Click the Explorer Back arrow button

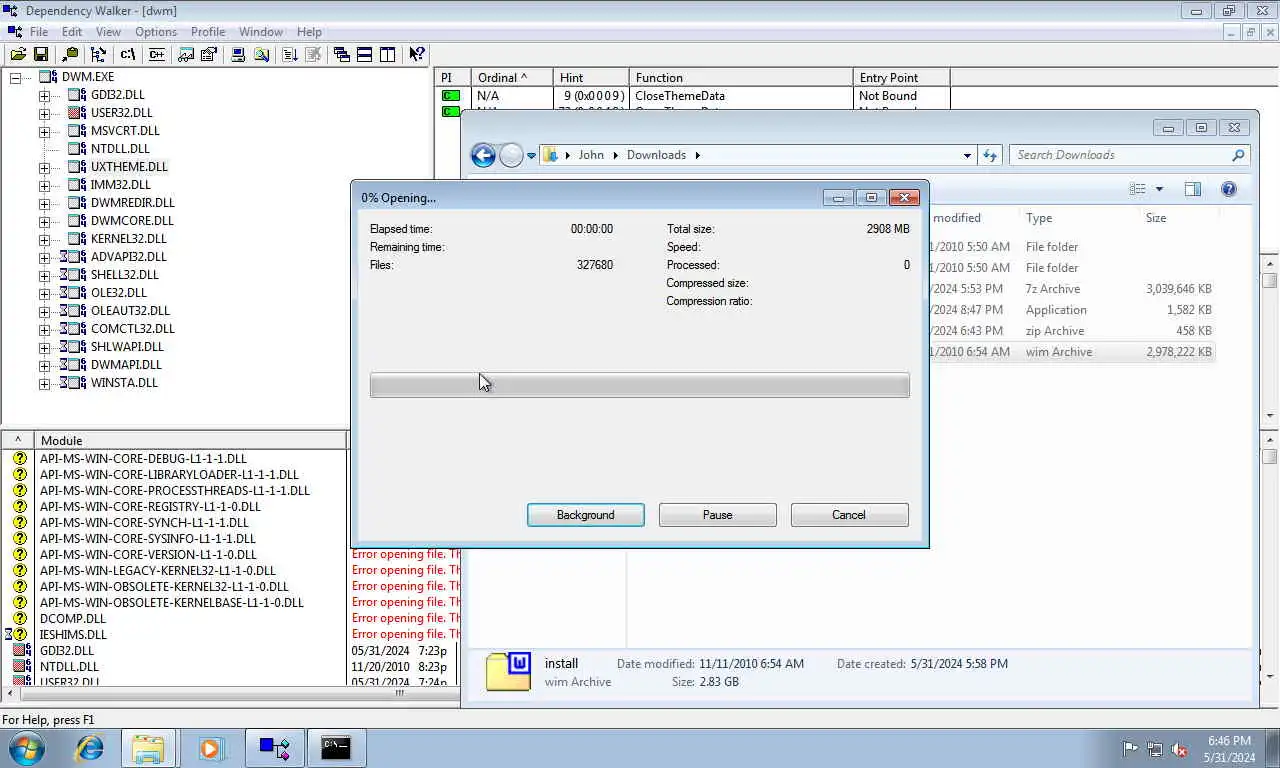(483, 155)
